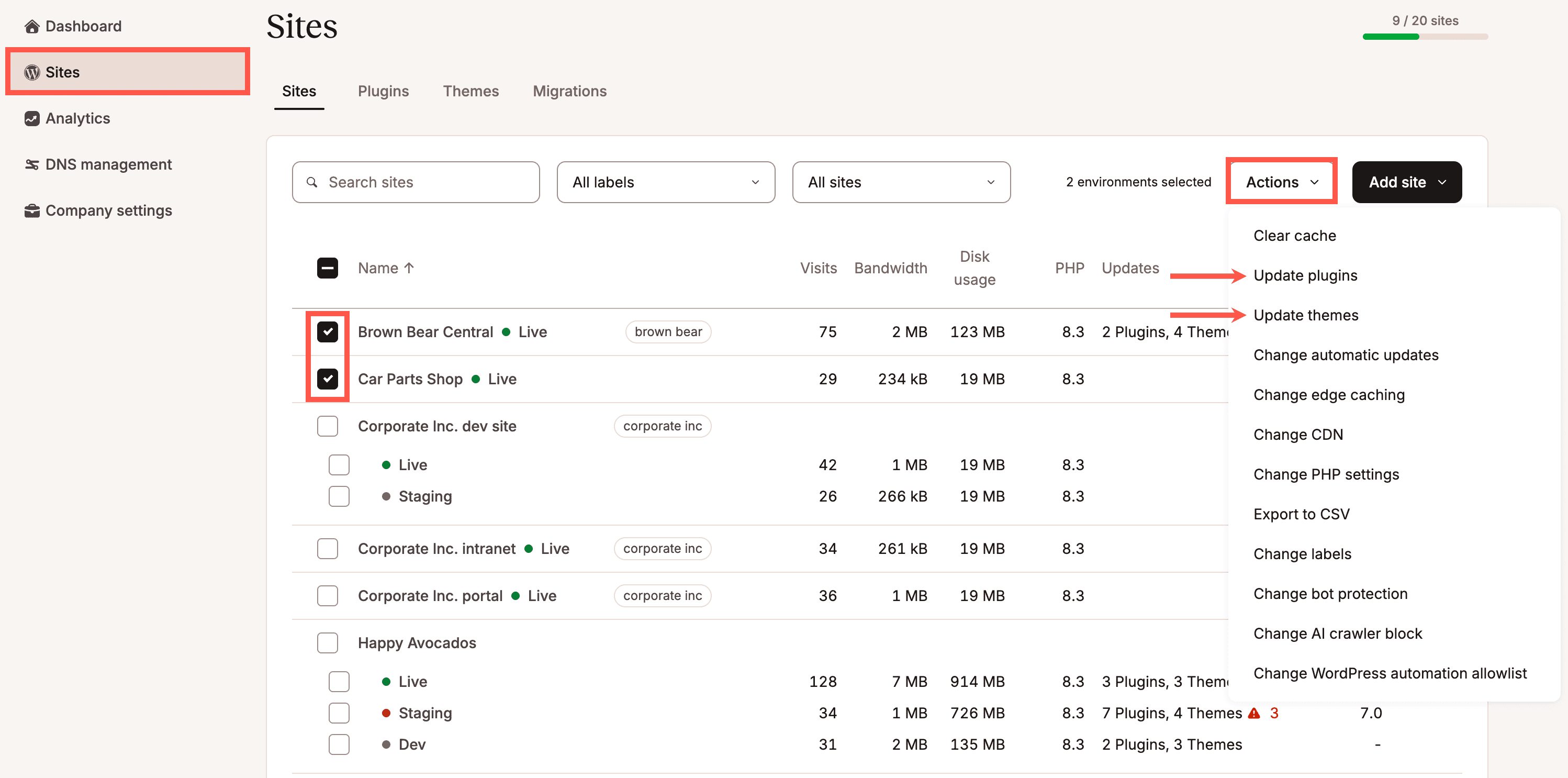
Task: Switch to the Migrations tab
Action: [569, 91]
